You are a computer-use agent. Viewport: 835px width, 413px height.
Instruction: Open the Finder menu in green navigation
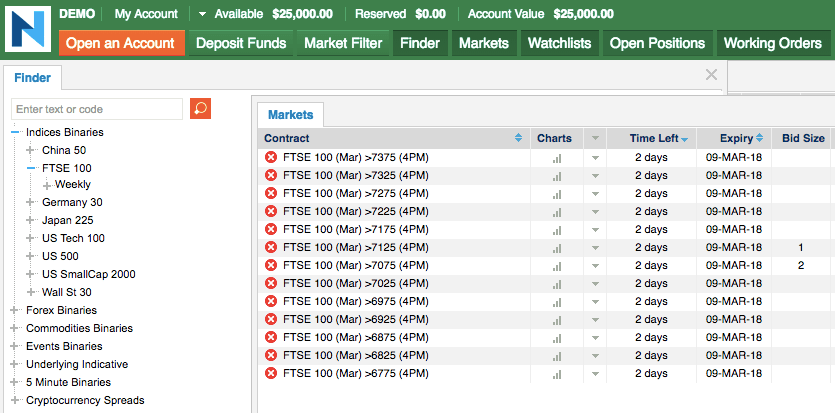(x=420, y=43)
